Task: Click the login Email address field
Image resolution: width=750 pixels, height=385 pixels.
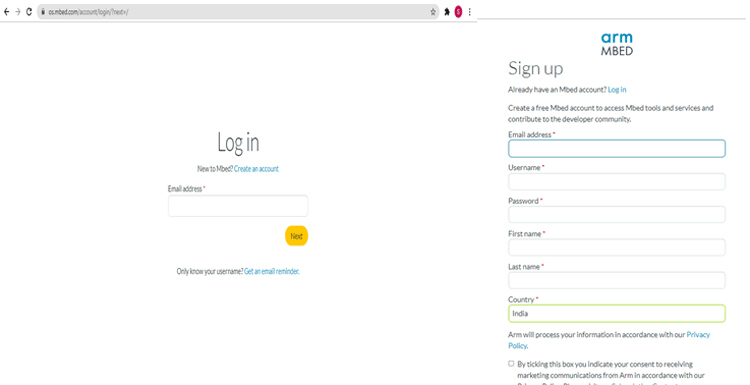Action: click(238, 206)
